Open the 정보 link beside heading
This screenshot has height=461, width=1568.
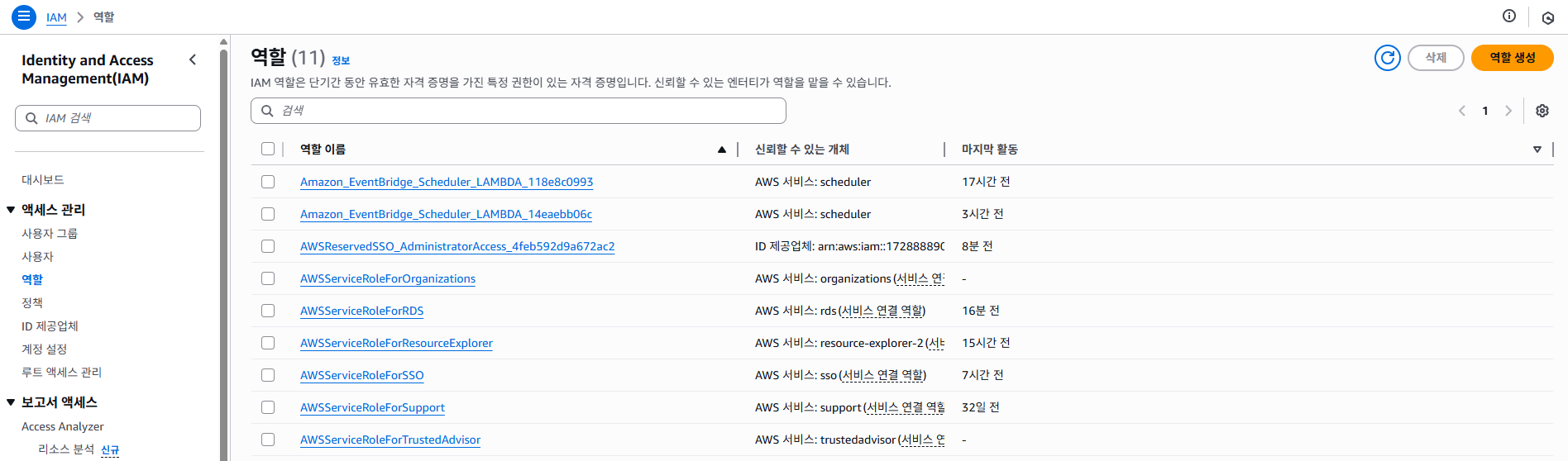tap(341, 60)
